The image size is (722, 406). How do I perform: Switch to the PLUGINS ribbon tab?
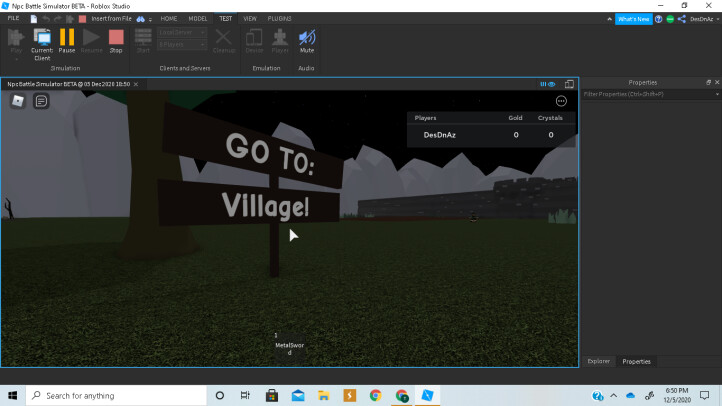279,18
